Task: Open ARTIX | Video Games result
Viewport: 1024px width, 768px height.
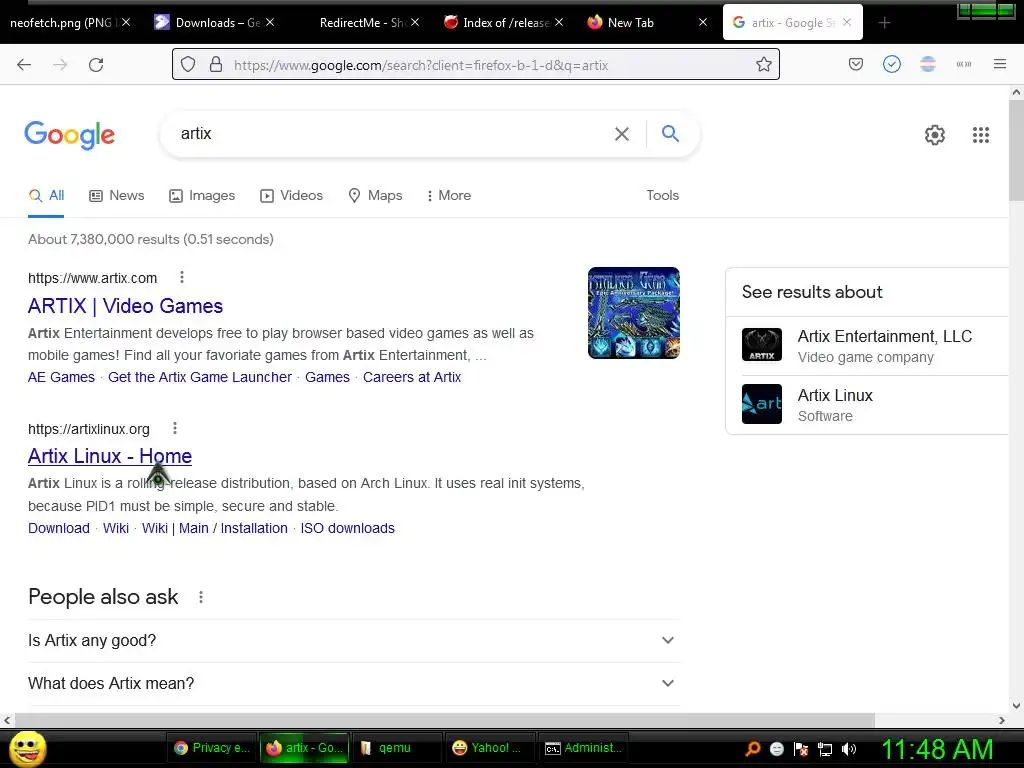Action: point(125,306)
